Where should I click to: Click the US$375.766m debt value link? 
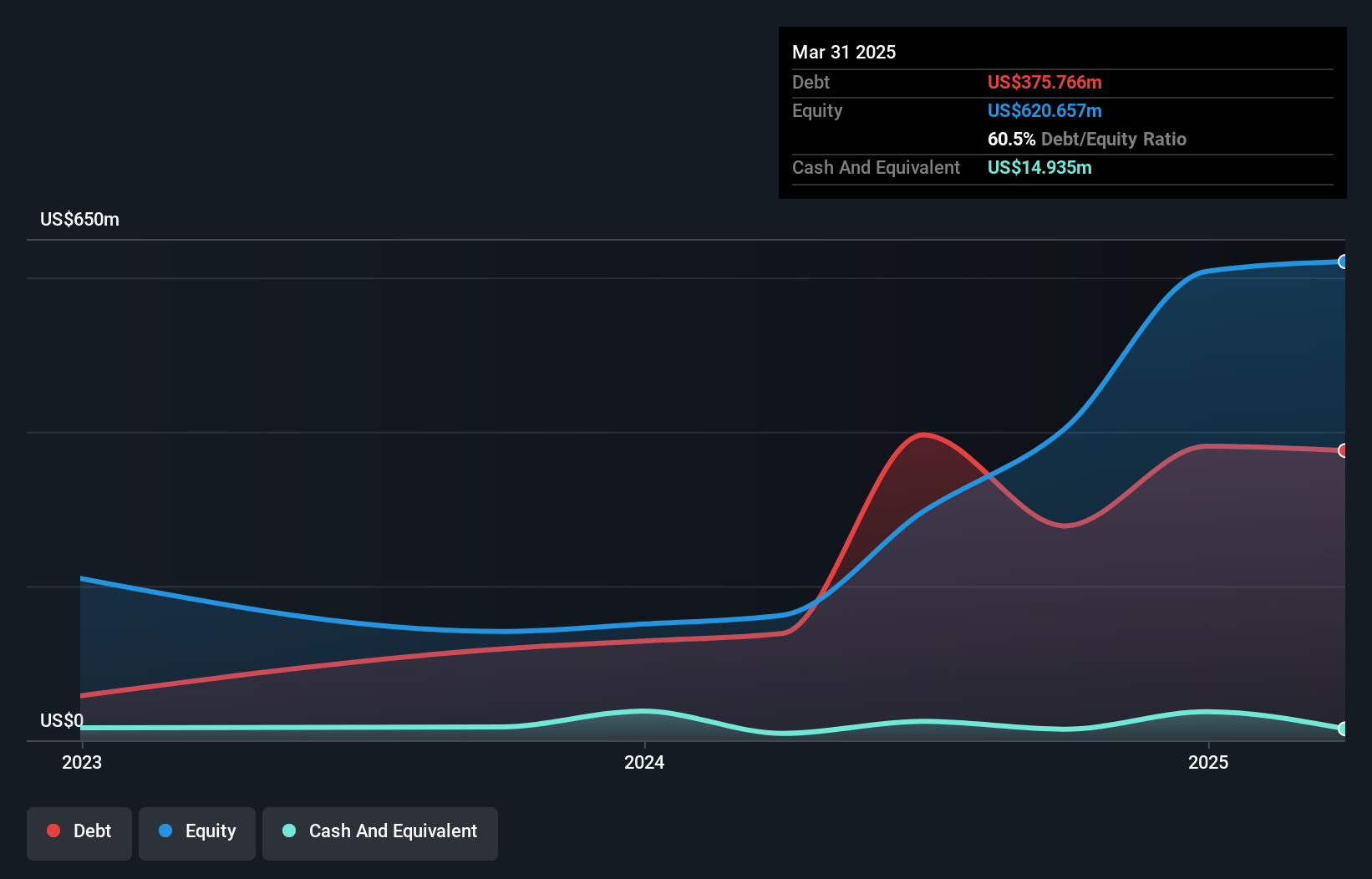click(x=1044, y=82)
